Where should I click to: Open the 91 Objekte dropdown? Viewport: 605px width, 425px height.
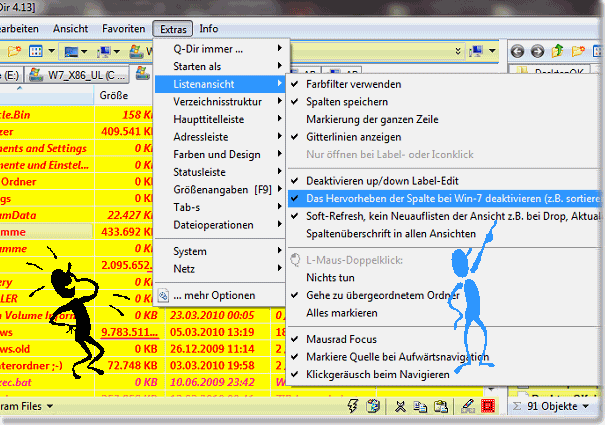(586, 406)
